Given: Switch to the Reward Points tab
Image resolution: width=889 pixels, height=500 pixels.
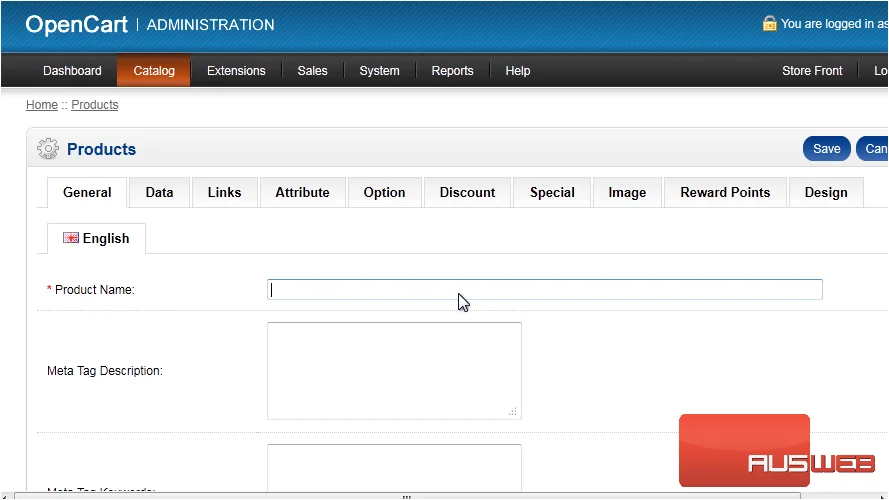Looking at the screenshot, I should click(x=725, y=192).
